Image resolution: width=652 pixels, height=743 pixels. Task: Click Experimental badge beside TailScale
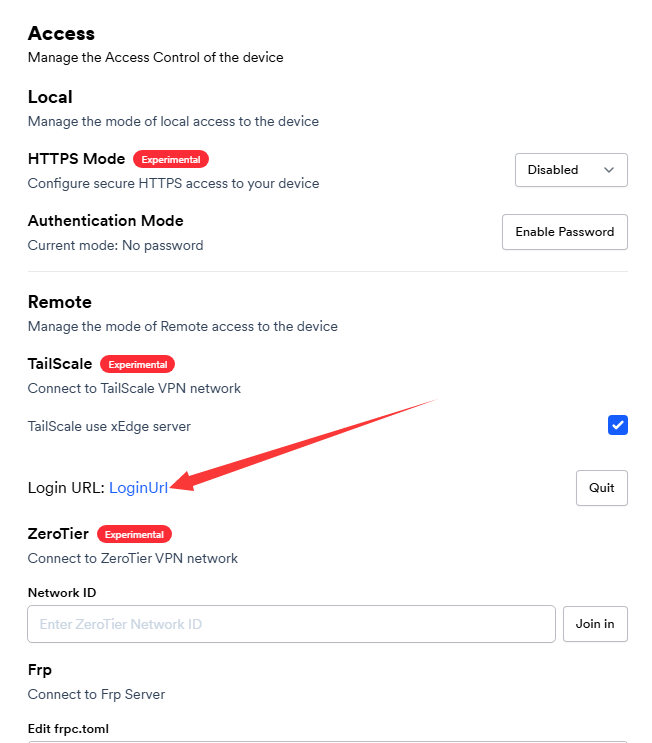(x=138, y=365)
